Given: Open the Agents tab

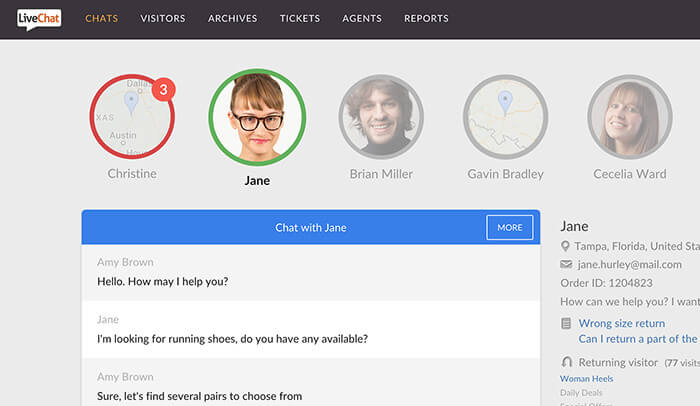Looking at the screenshot, I should pyautogui.click(x=362, y=18).
